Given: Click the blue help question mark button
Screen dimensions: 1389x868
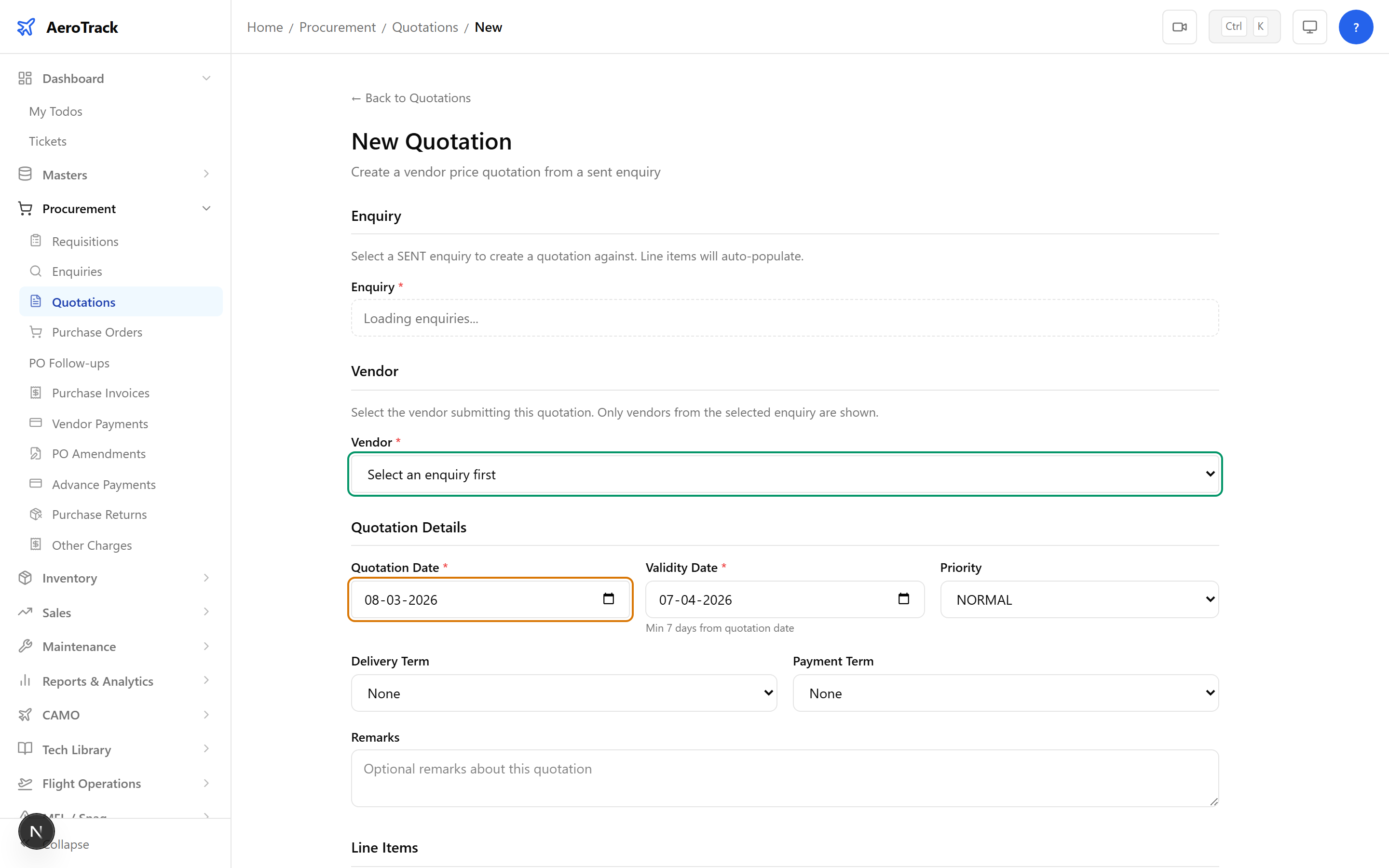Looking at the screenshot, I should click(x=1356, y=27).
